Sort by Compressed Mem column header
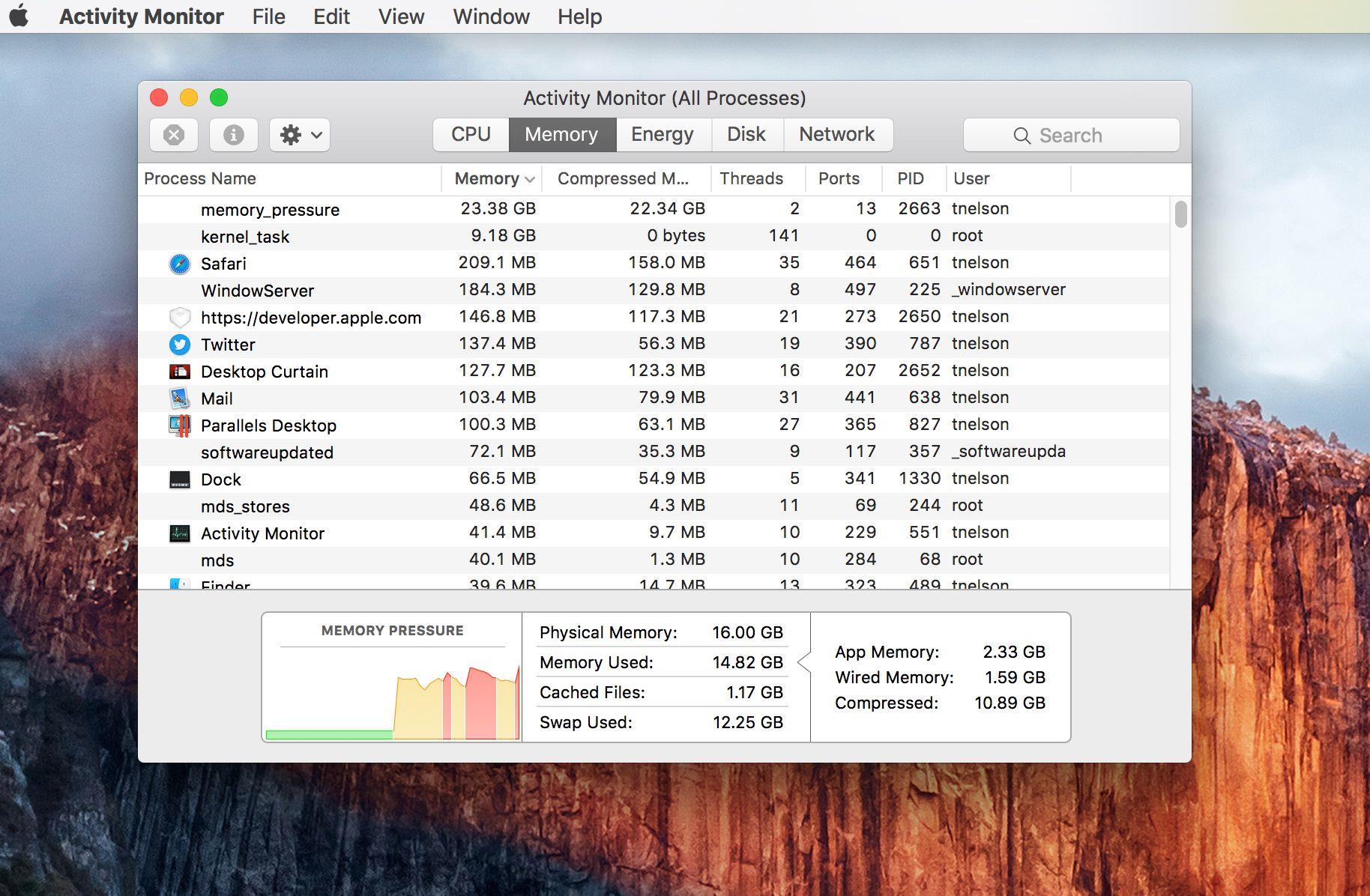1370x896 pixels. (x=626, y=179)
